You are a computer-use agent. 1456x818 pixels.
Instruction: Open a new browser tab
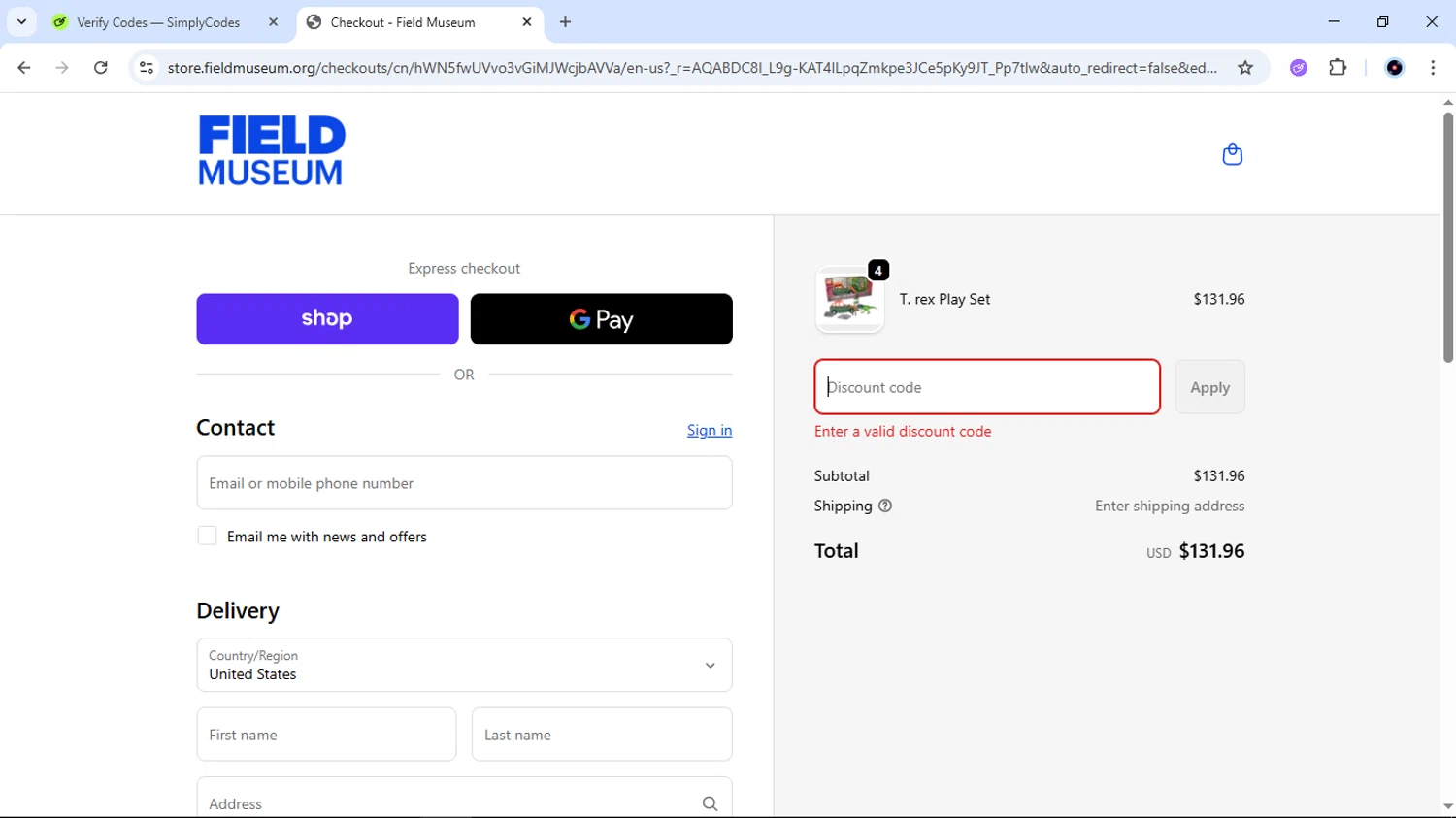(565, 22)
